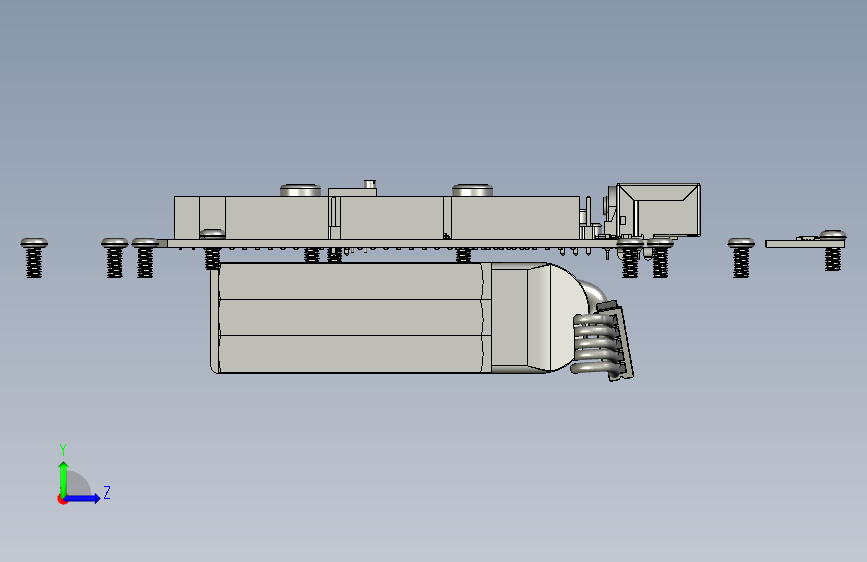Select the right round button cap atop the housing
The width and height of the screenshot is (867, 562).
[x=472, y=190]
